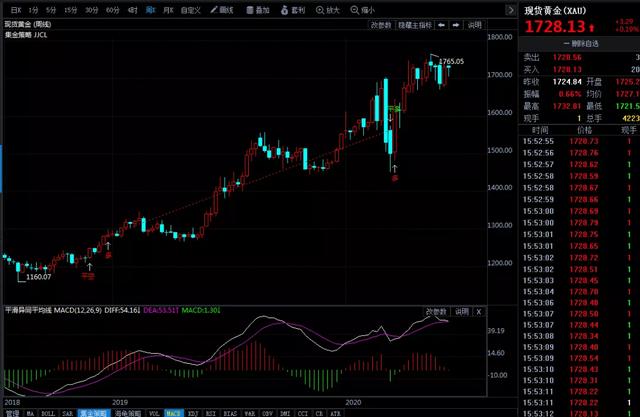Toggle the MACD indicator tab
Viewport: 640px width, 417px height.
(174, 411)
